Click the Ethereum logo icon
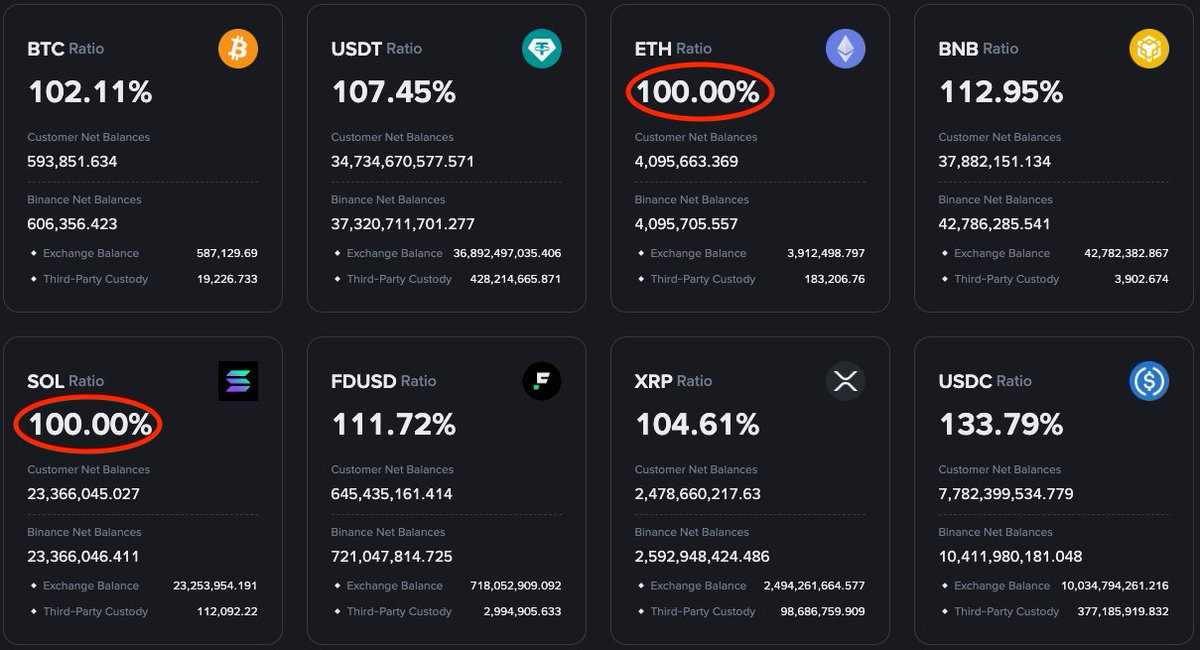The width and height of the screenshot is (1200, 650). pyautogui.click(x=845, y=49)
